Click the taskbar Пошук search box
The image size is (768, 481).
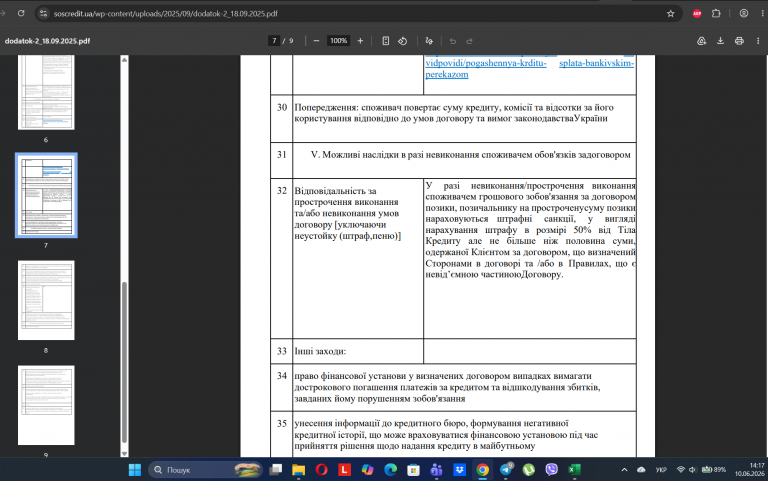tap(206, 470)
